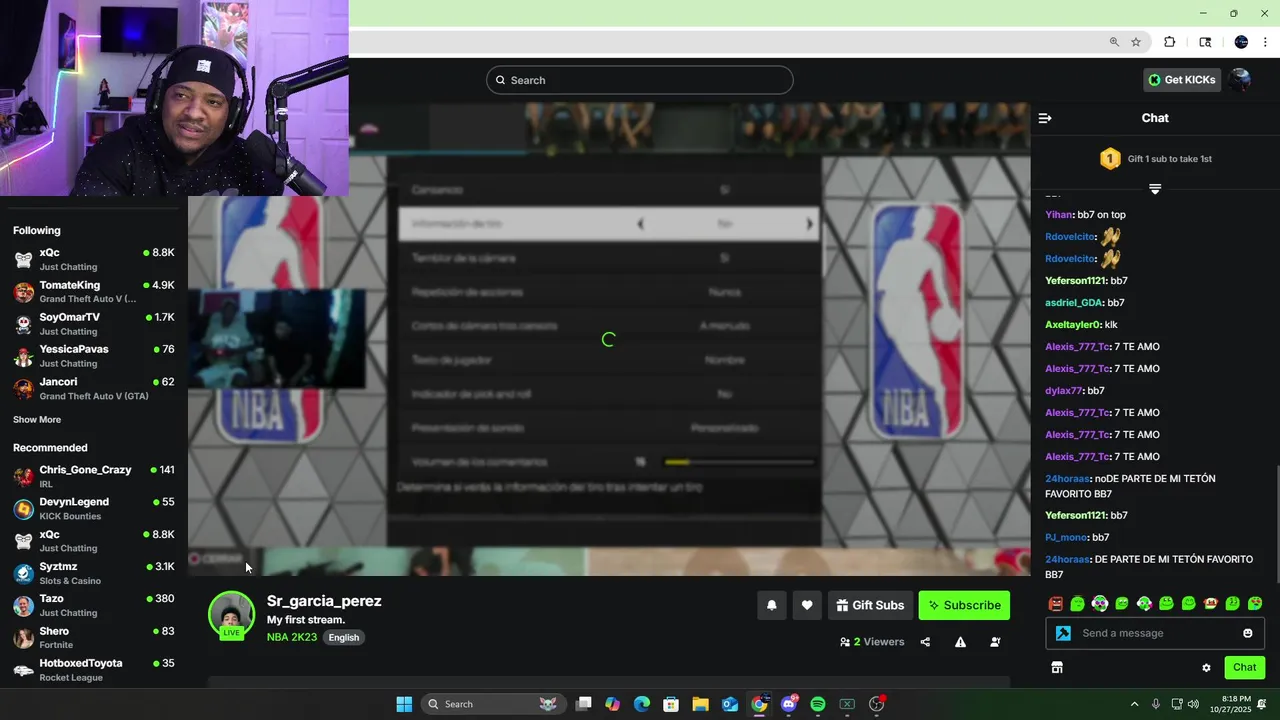Screen dimensions: 1280x720
Task: Click the Send a message input field
Action: pos(1155,633)
